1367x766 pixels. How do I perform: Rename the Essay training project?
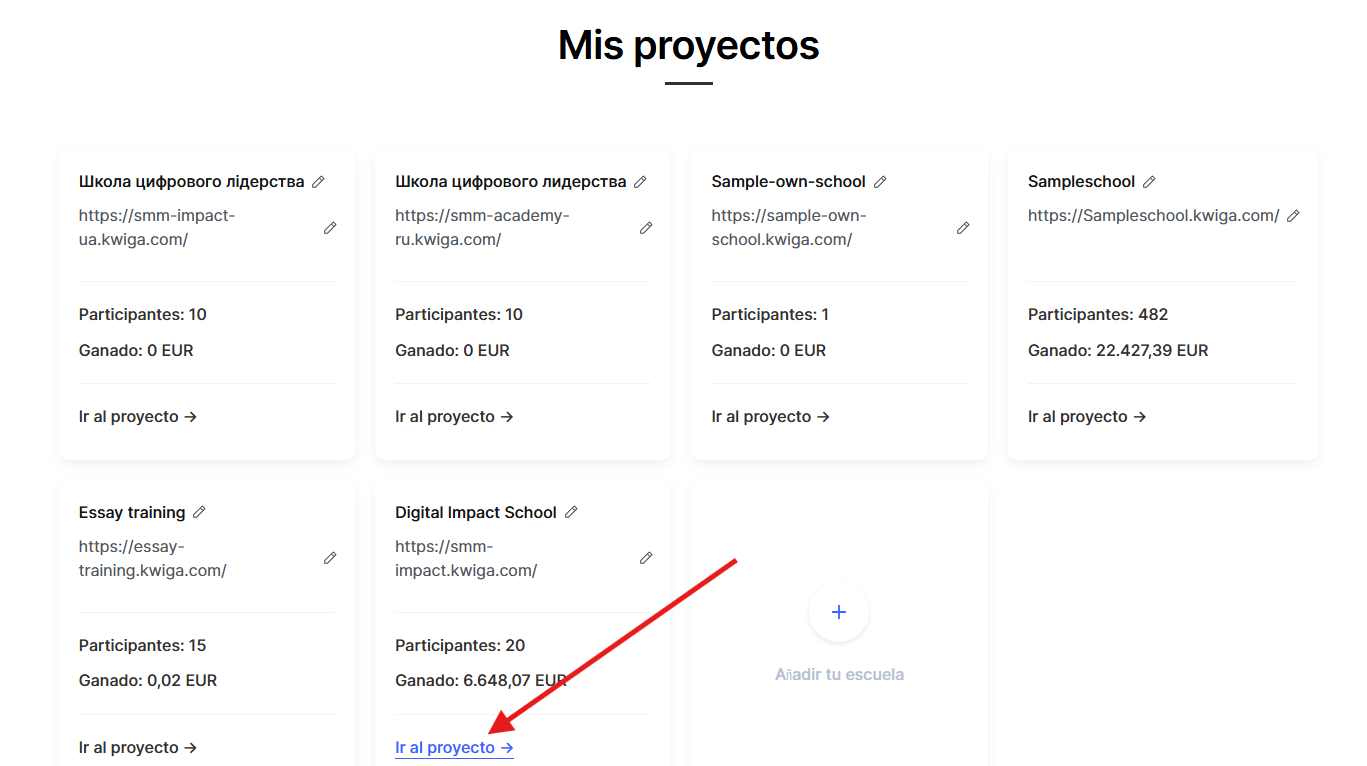coord(199,512)
